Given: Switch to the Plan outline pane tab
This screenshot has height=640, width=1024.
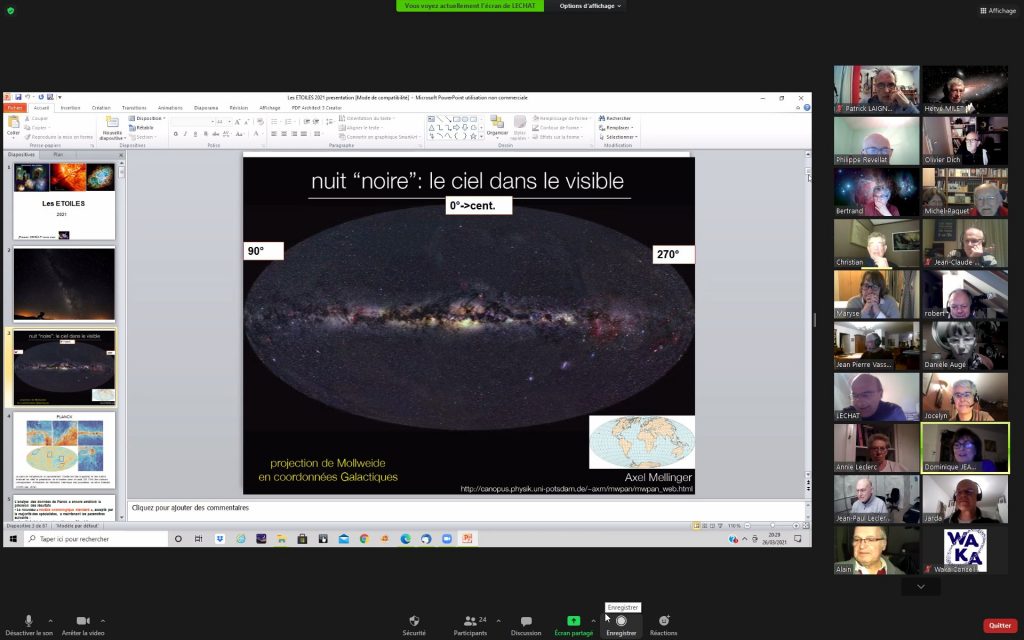Looking at the screenshot, I should pyautogui.click(x=58, y=155).
